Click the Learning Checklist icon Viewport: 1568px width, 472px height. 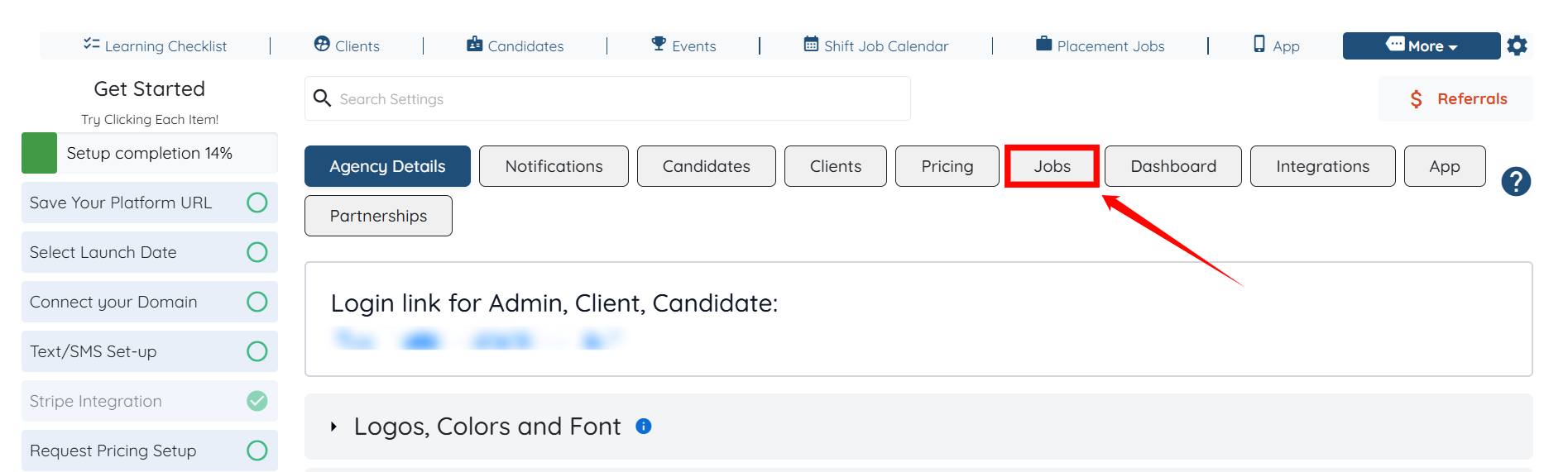click(91, 44)
